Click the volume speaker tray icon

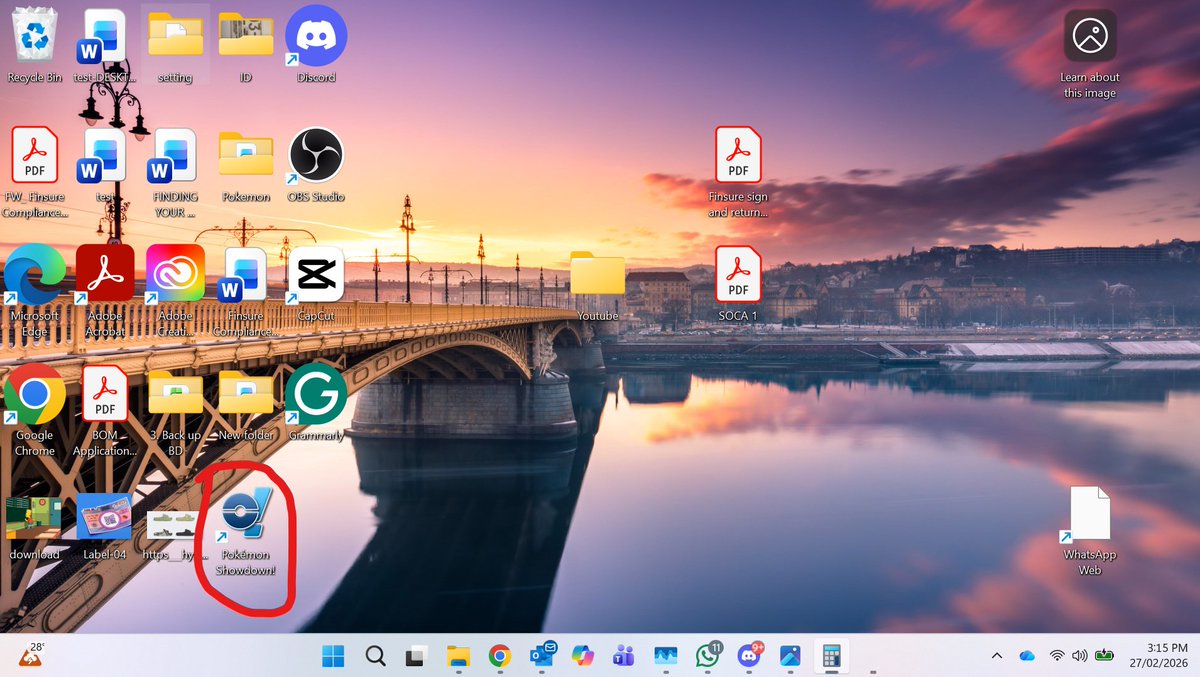click(x=1079, y=656)
